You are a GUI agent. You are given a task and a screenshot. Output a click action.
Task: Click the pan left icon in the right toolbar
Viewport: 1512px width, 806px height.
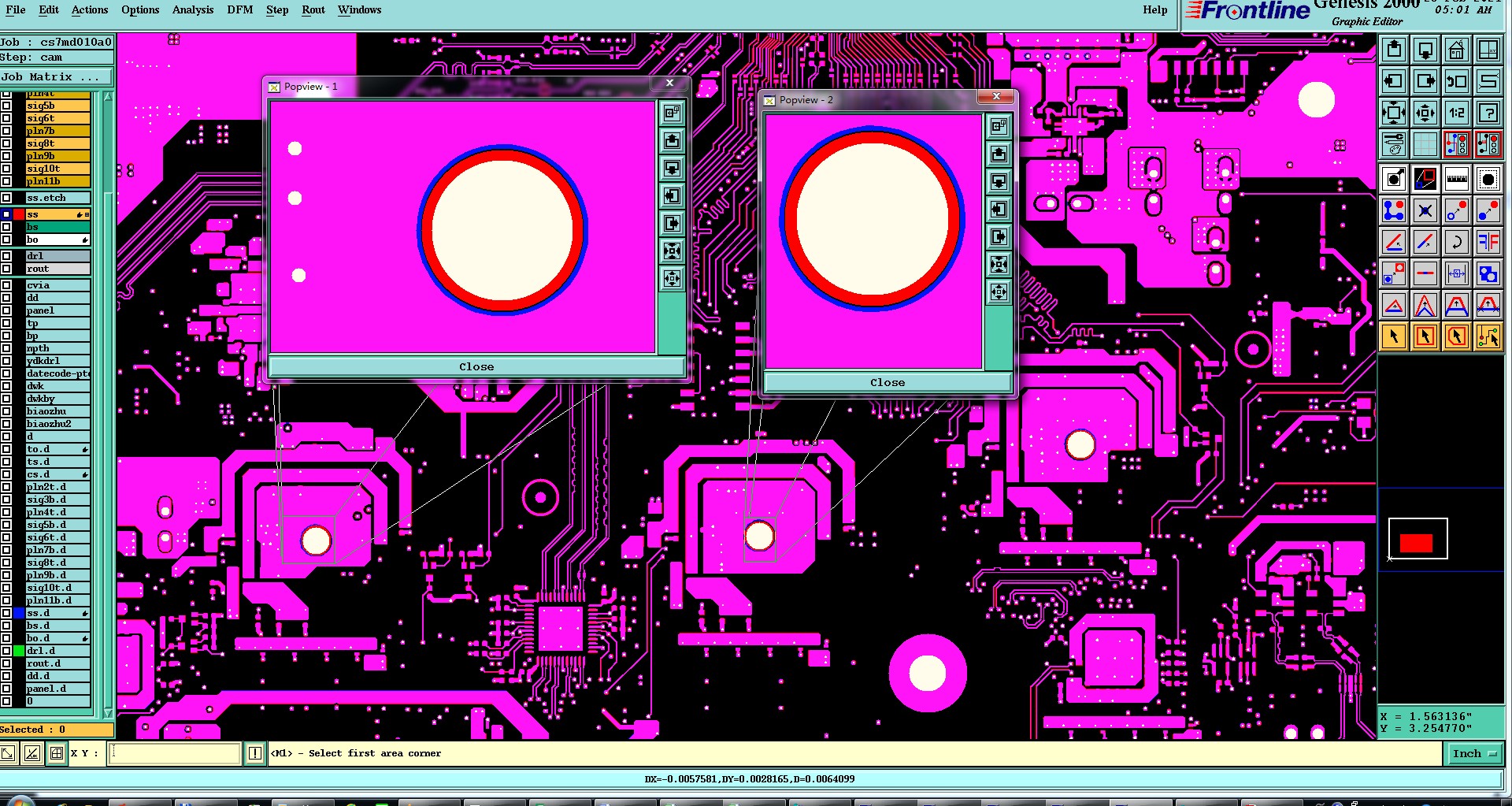coord(1394,81)
